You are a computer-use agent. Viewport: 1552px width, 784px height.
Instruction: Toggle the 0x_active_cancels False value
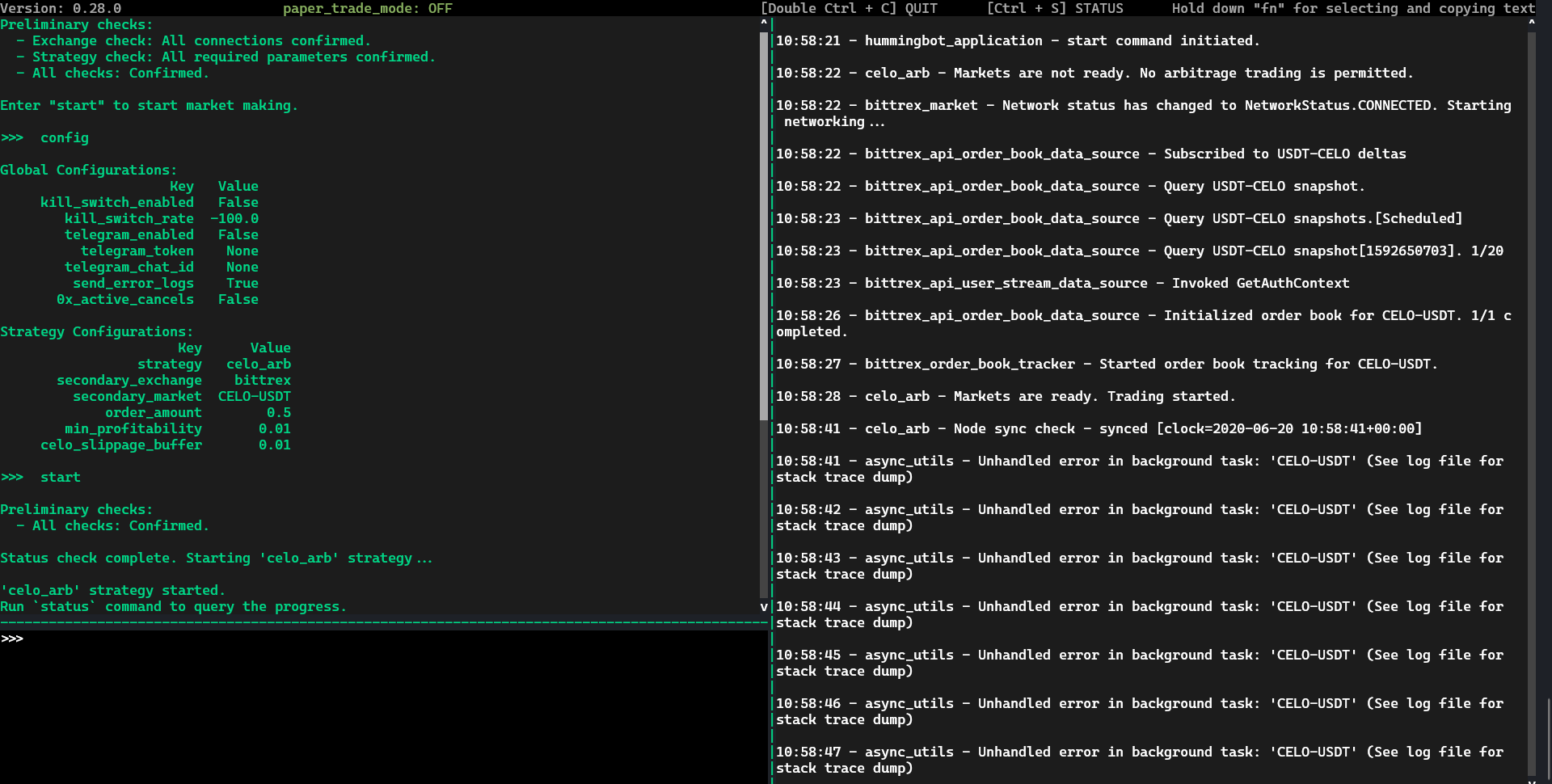tap(238, 299)
